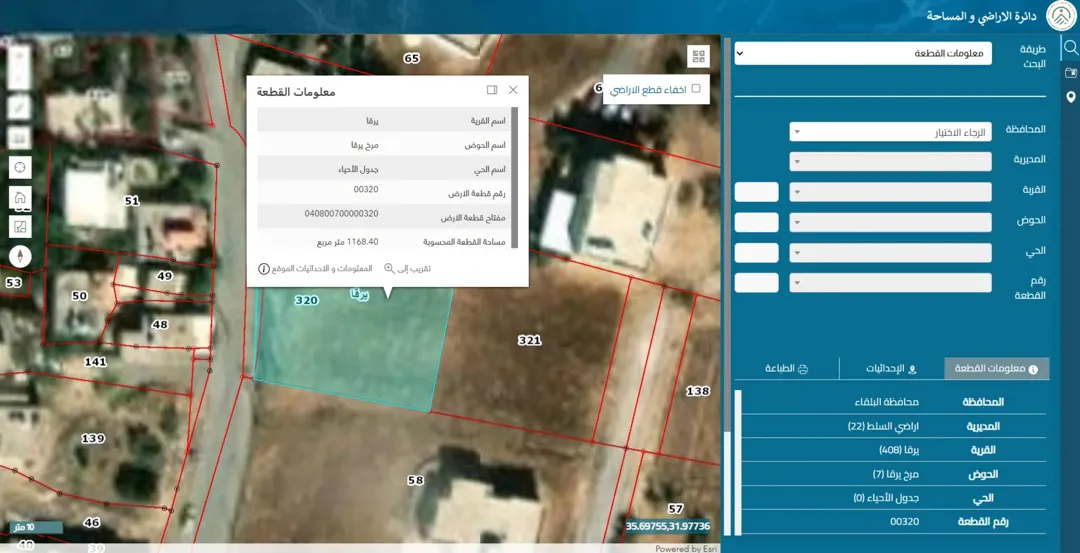Open the measurement tool map button
The width and height of the screenshot is (1080, 553).
click(20, 227)
